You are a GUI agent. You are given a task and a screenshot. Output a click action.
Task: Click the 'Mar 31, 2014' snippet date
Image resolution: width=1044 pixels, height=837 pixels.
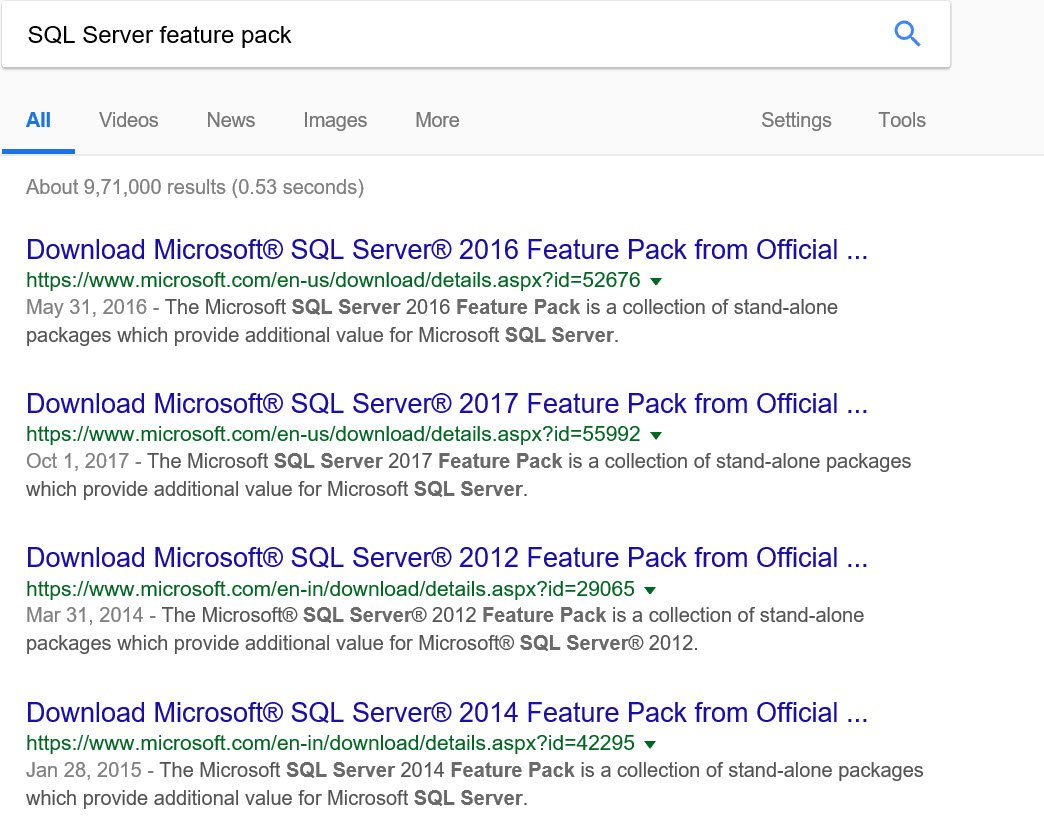(x=85, y=615)
